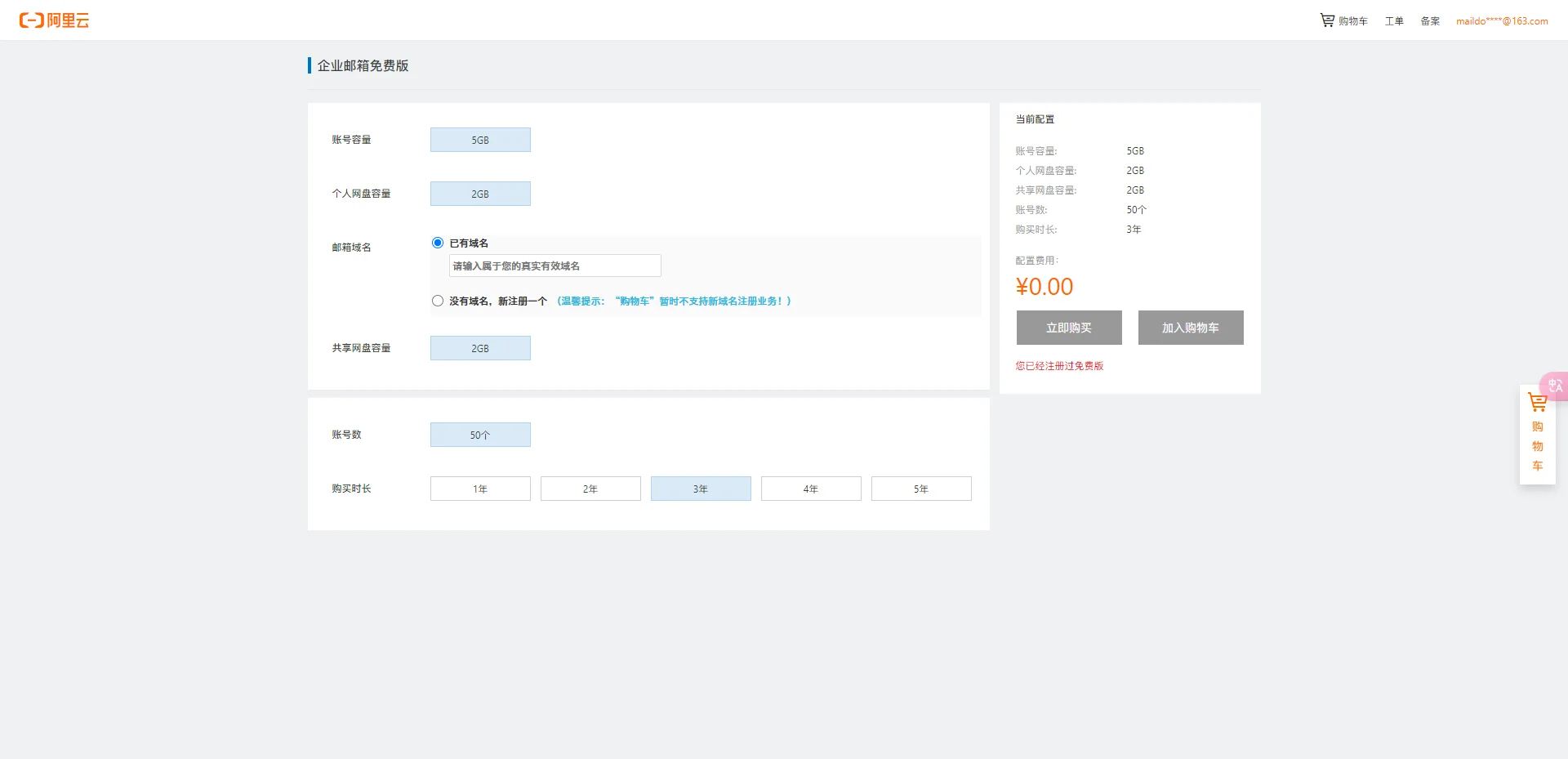Select the 已有域名 radio button
The width and height of the screenshot is (1568, 759).
click(438, 243)
